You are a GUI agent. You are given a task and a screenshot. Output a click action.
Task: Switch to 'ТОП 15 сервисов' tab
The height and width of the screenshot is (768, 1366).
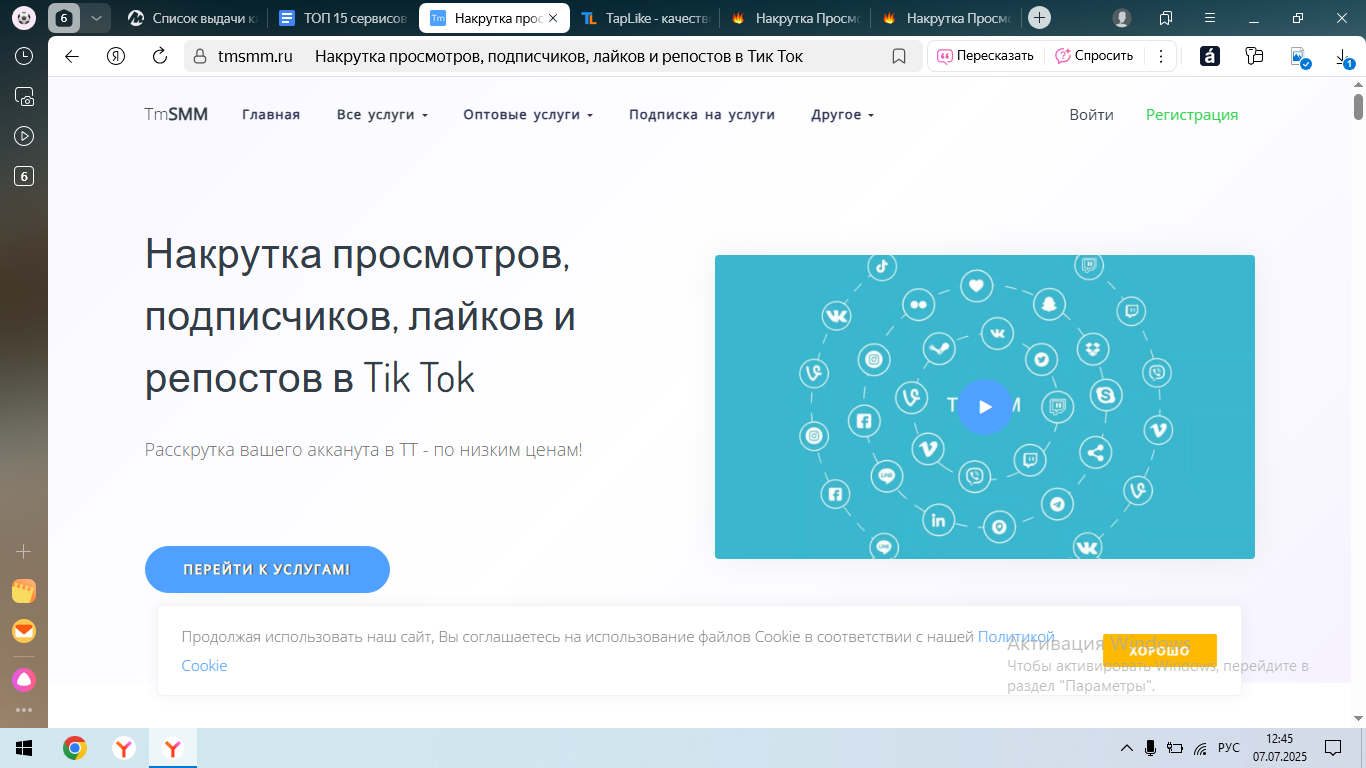click(344, 18)
